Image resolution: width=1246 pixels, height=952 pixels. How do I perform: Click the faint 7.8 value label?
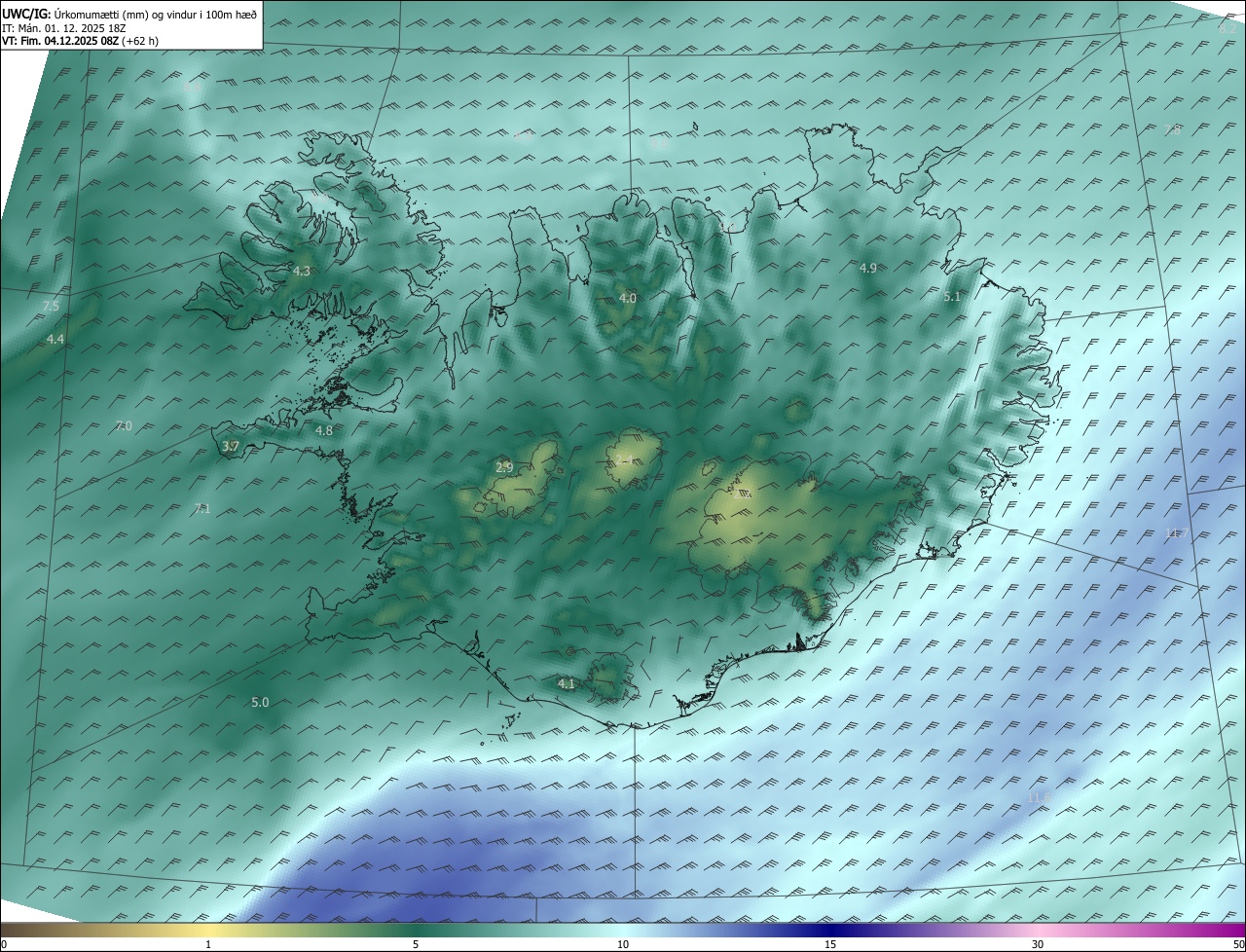coord(1173,129)
